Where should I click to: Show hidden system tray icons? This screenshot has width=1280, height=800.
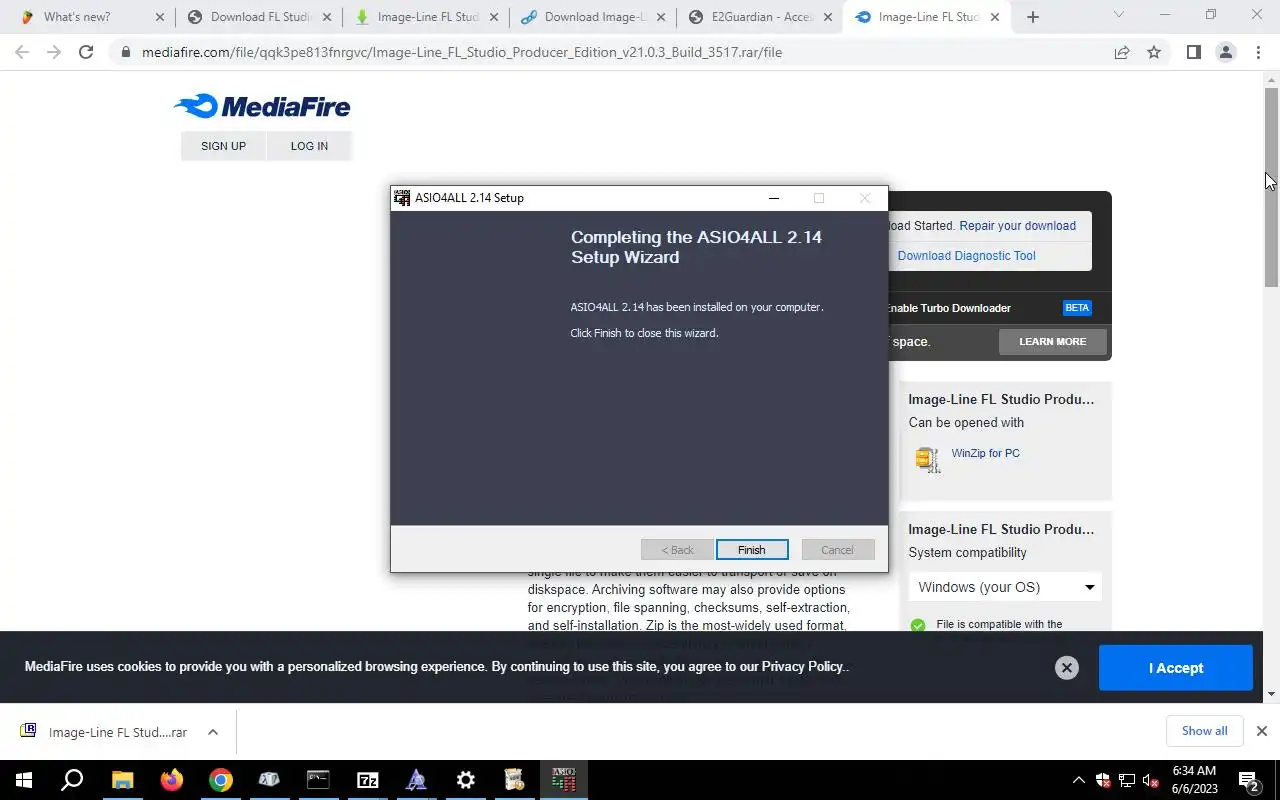coord(1078,780)
